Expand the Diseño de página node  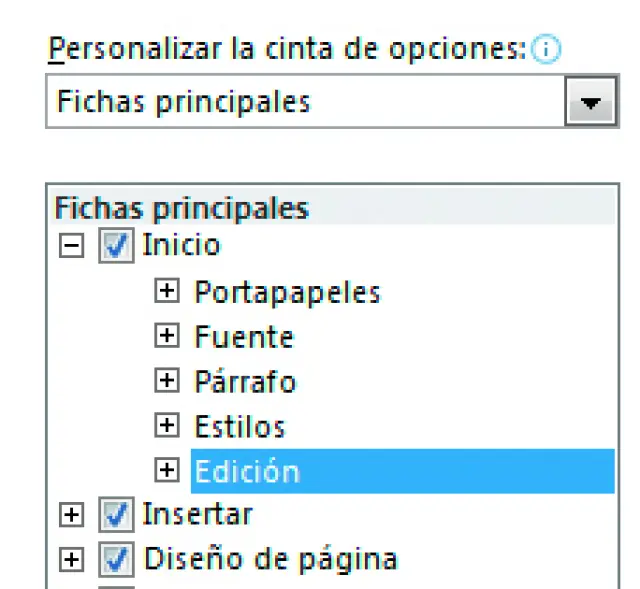[69, 560]
